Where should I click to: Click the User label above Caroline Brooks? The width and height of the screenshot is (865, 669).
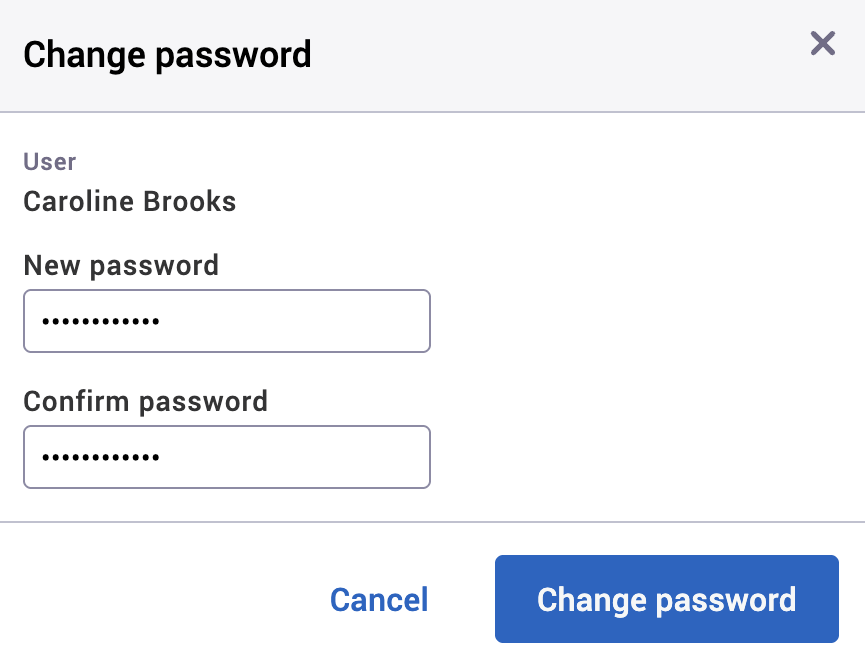[49, 161]
